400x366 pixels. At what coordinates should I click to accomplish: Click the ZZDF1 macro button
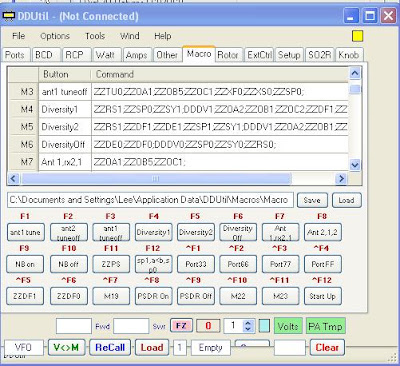pos(25,296)
